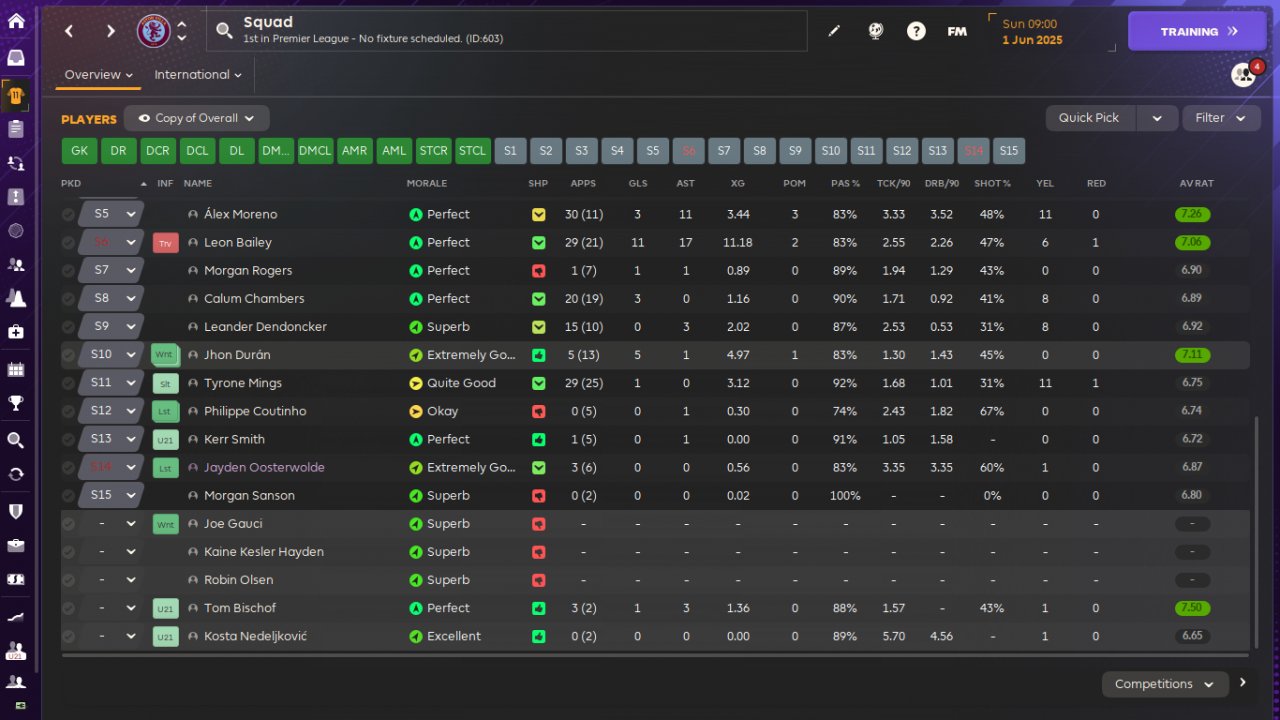Image resolution: width=1280 pixels, height=720 pixels.
Task: Click Álex Moreno's 7.26 average rating pill
Action: click(x=1193, y=214)
